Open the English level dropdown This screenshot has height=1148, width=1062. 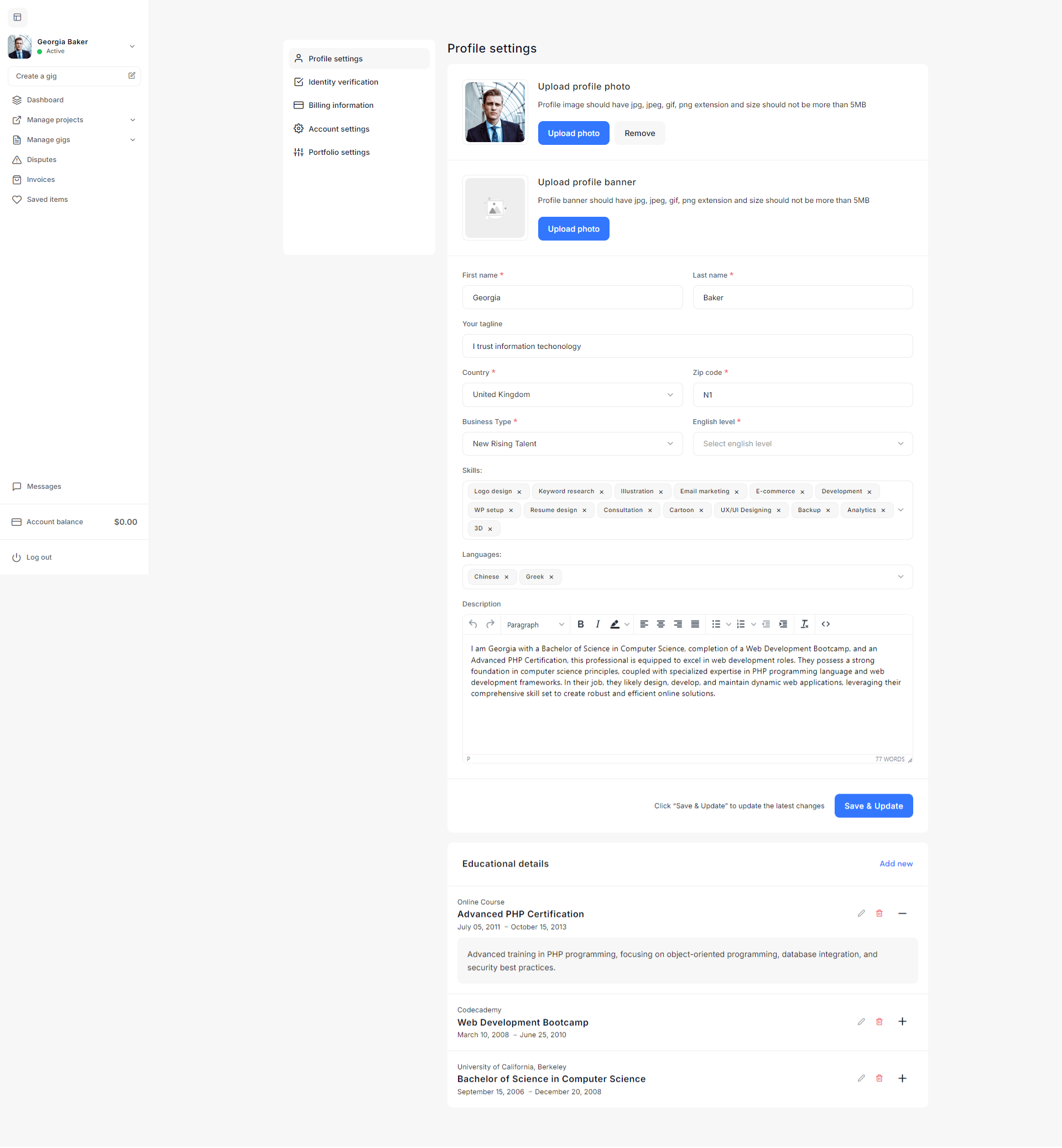tap(802, 443)
